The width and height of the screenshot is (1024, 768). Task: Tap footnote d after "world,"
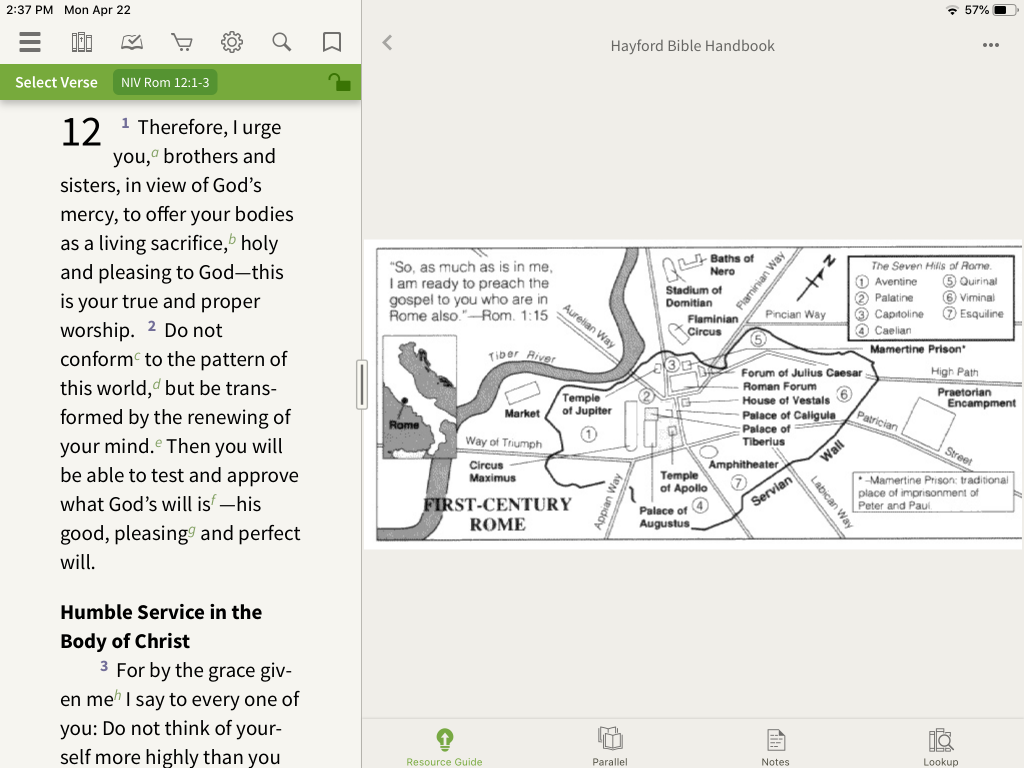[x=157, y=385]
